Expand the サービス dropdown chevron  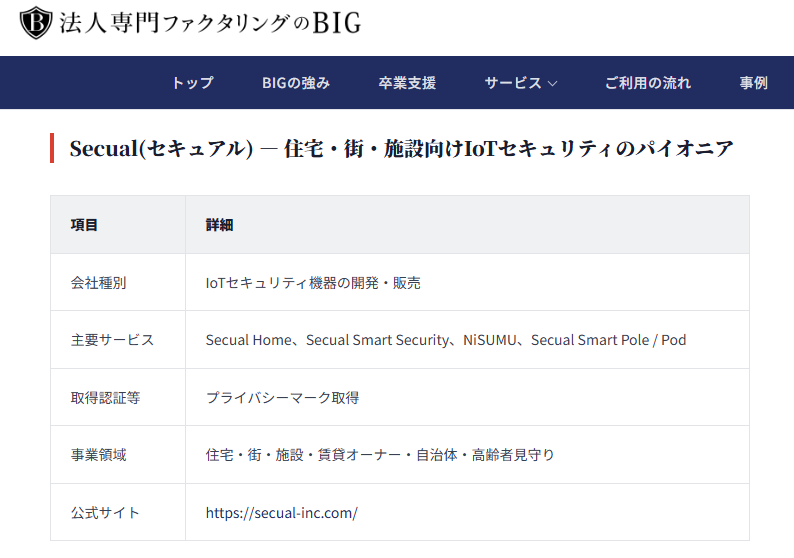click(552, 84)
